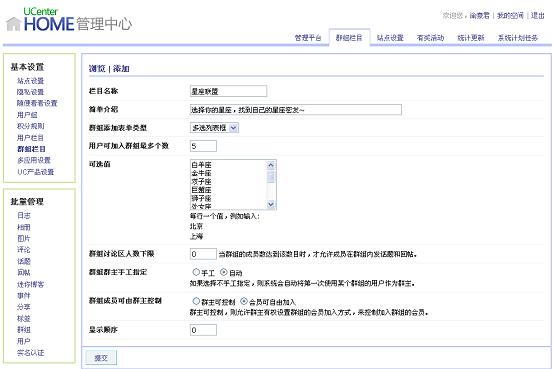Click the UCenter Home house logo icon
This screenshot has width=553, height=369.
click(x=13, y=24)
